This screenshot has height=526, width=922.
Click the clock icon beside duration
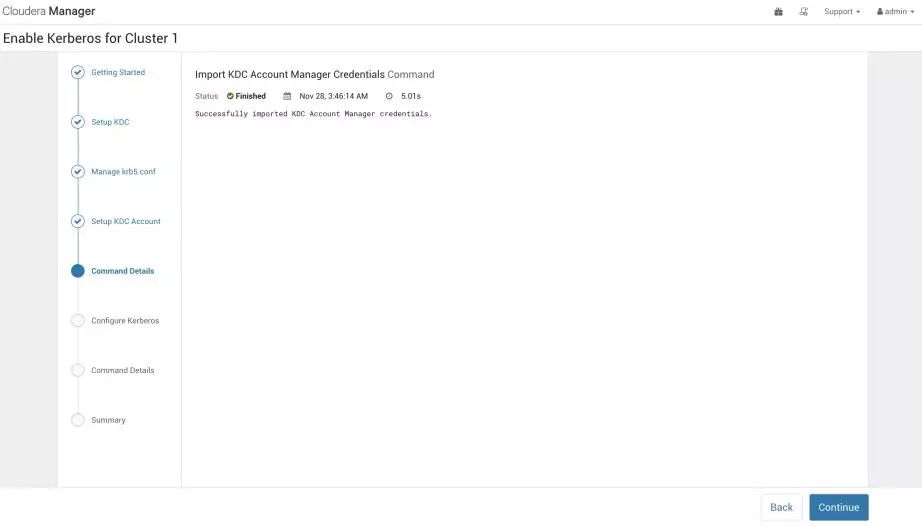(389, 96)
